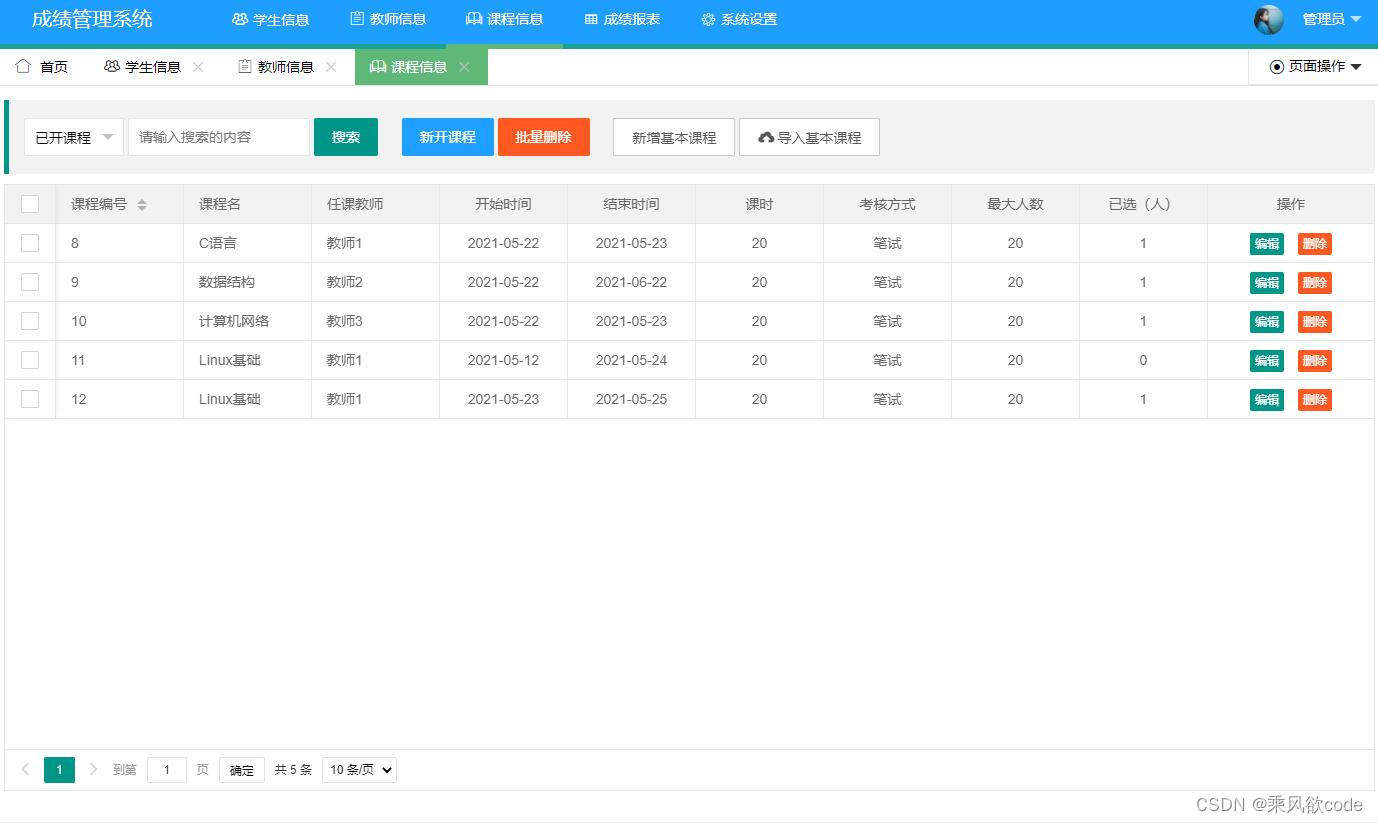Close the 学生信息 tab with its X

click(198, 67)
